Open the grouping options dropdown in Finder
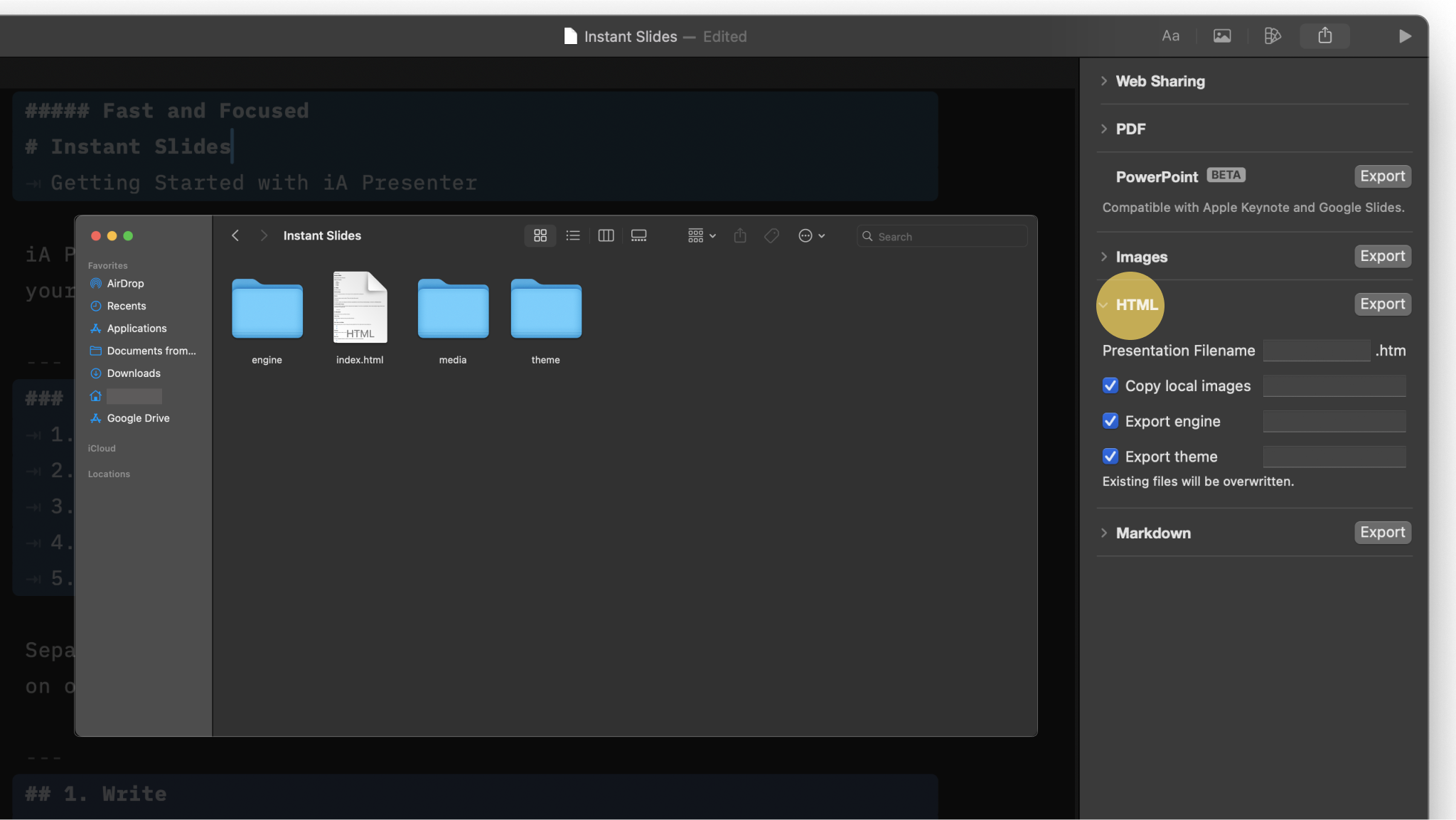This screenshot has height=820, width=1456. (700, 235)
